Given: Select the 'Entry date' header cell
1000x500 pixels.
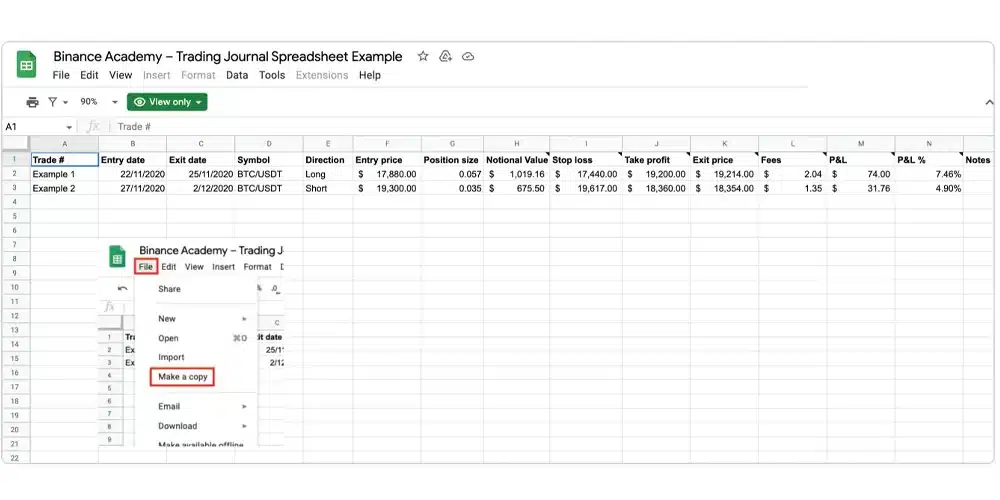Looking at the screenshot, I should [133, 160].
